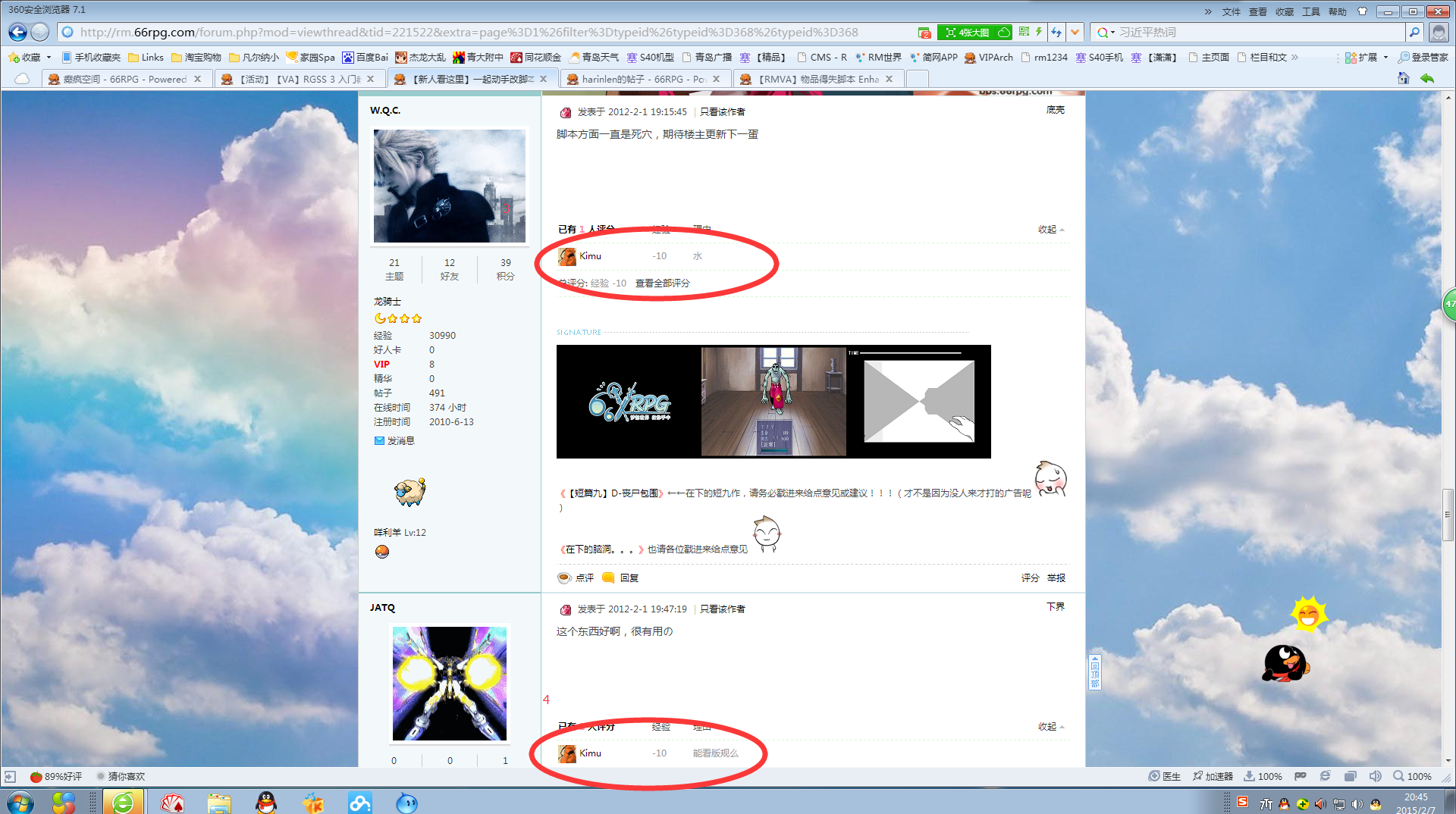Click the 查看全部评分 link
Viewport: 1456px width, 814px height.
point(662,283)
